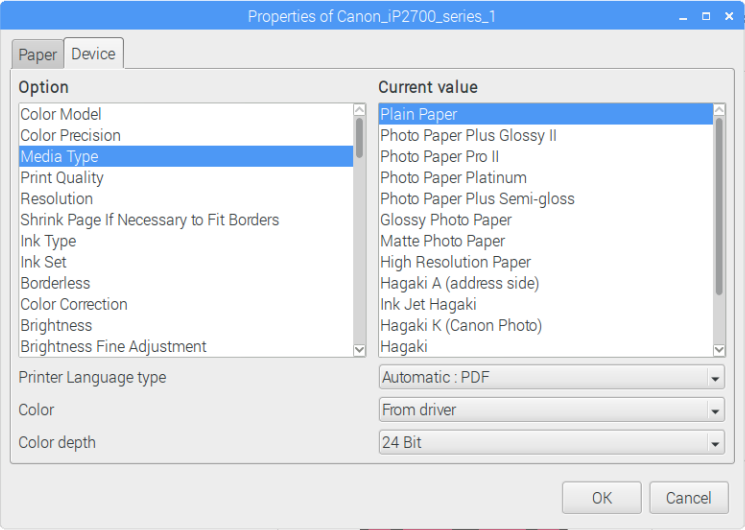Click the Current value scrollbar thumb
745x530 pixels.
point(719,207)
